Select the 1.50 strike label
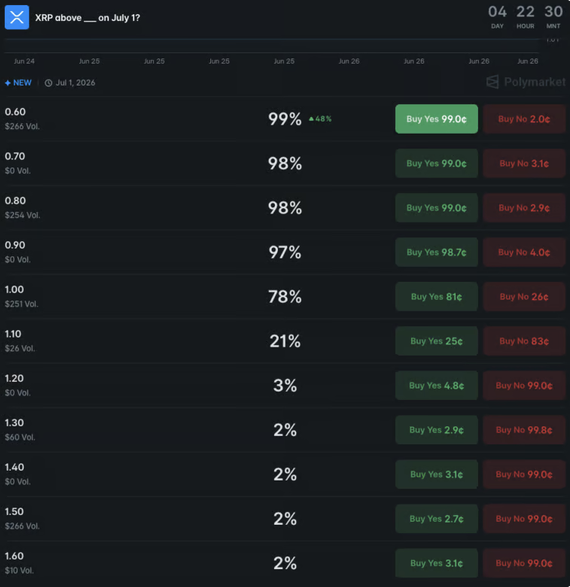This screenshot has height=587, width=570. point(14,512)
